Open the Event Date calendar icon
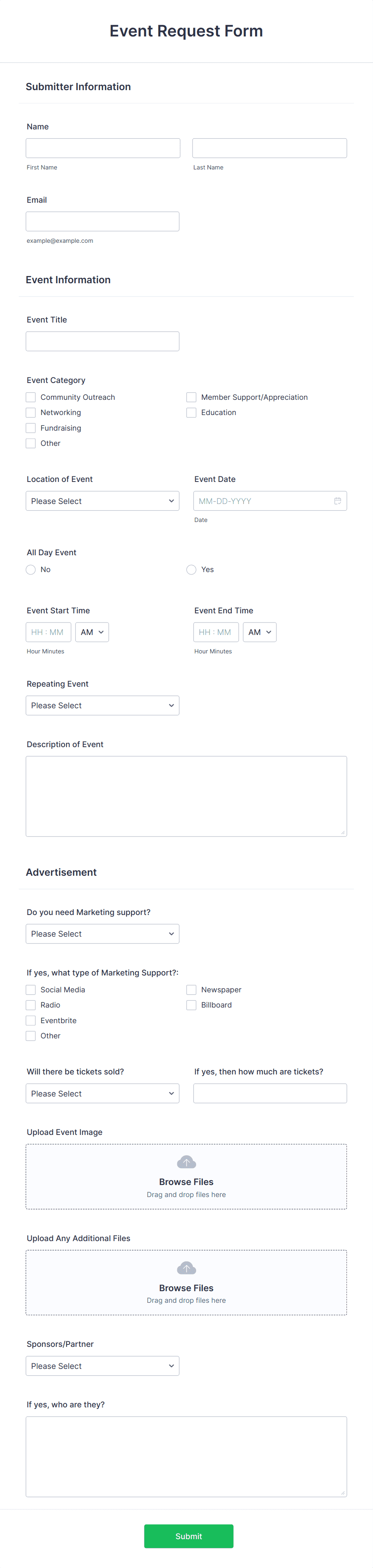Image resolution: width=373 pixels, height=1568 pixels. point(337,501)
